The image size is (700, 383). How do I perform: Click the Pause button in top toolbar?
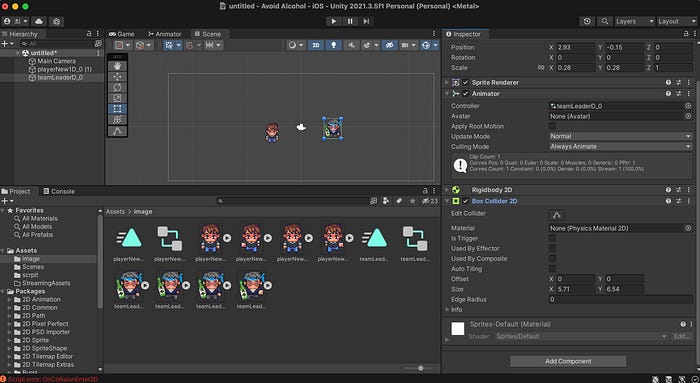click(x=350, y=21)
